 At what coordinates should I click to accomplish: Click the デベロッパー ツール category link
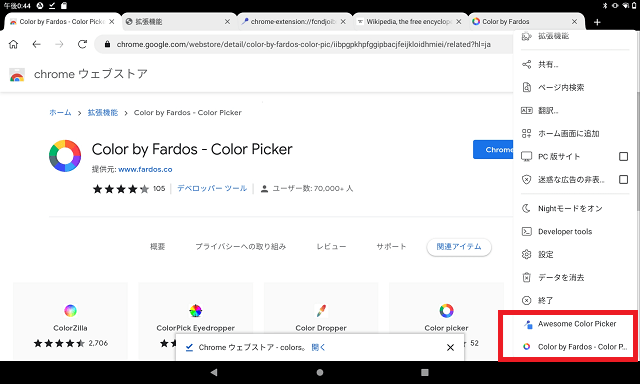coord(212,189)
